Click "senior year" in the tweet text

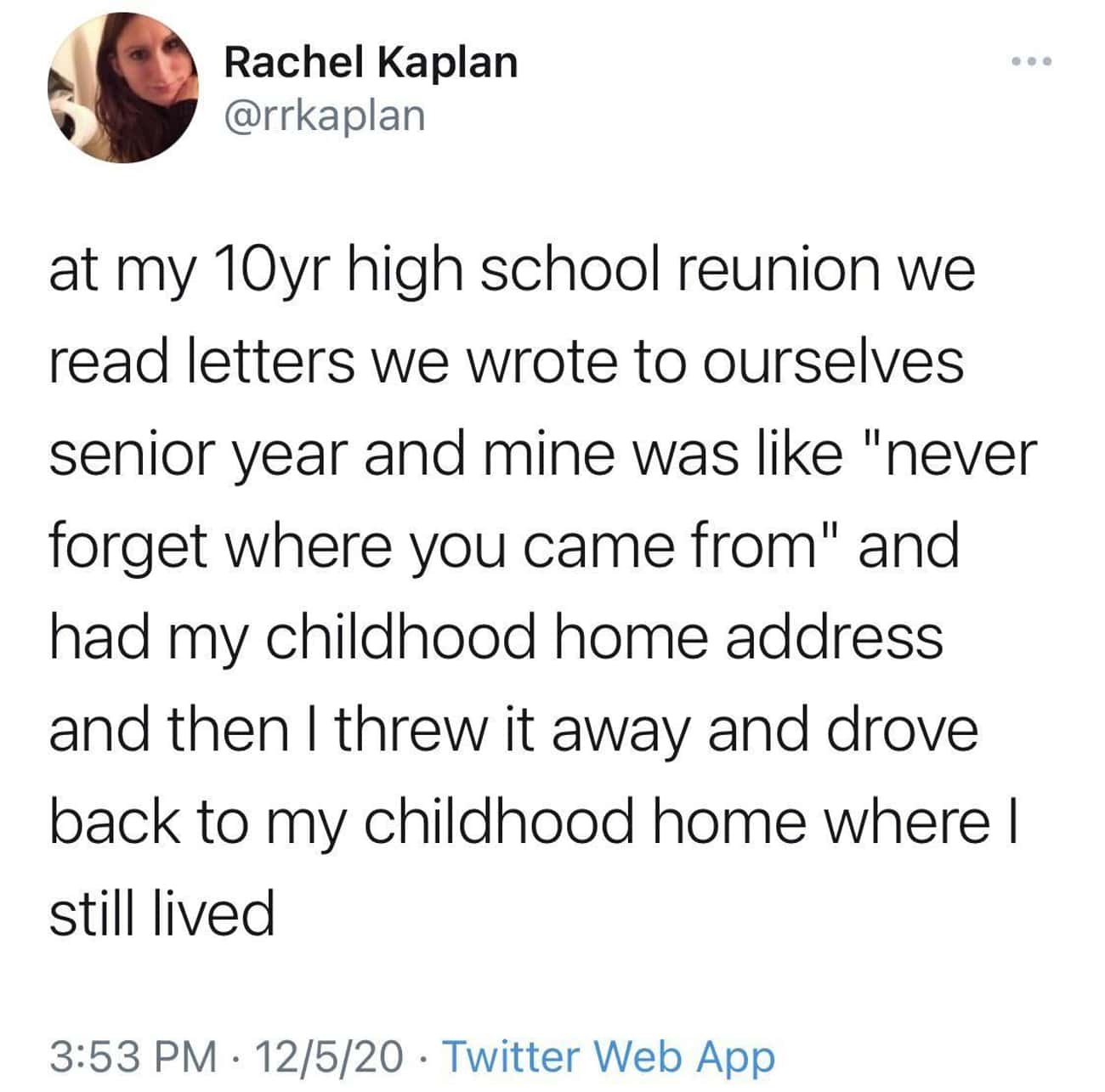tap(200, 455)
